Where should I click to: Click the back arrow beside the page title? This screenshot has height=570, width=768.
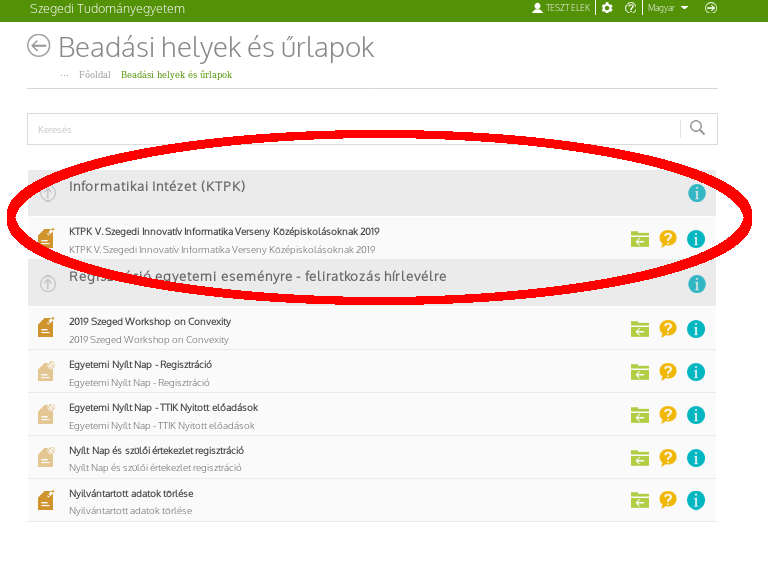click(39, 46)
